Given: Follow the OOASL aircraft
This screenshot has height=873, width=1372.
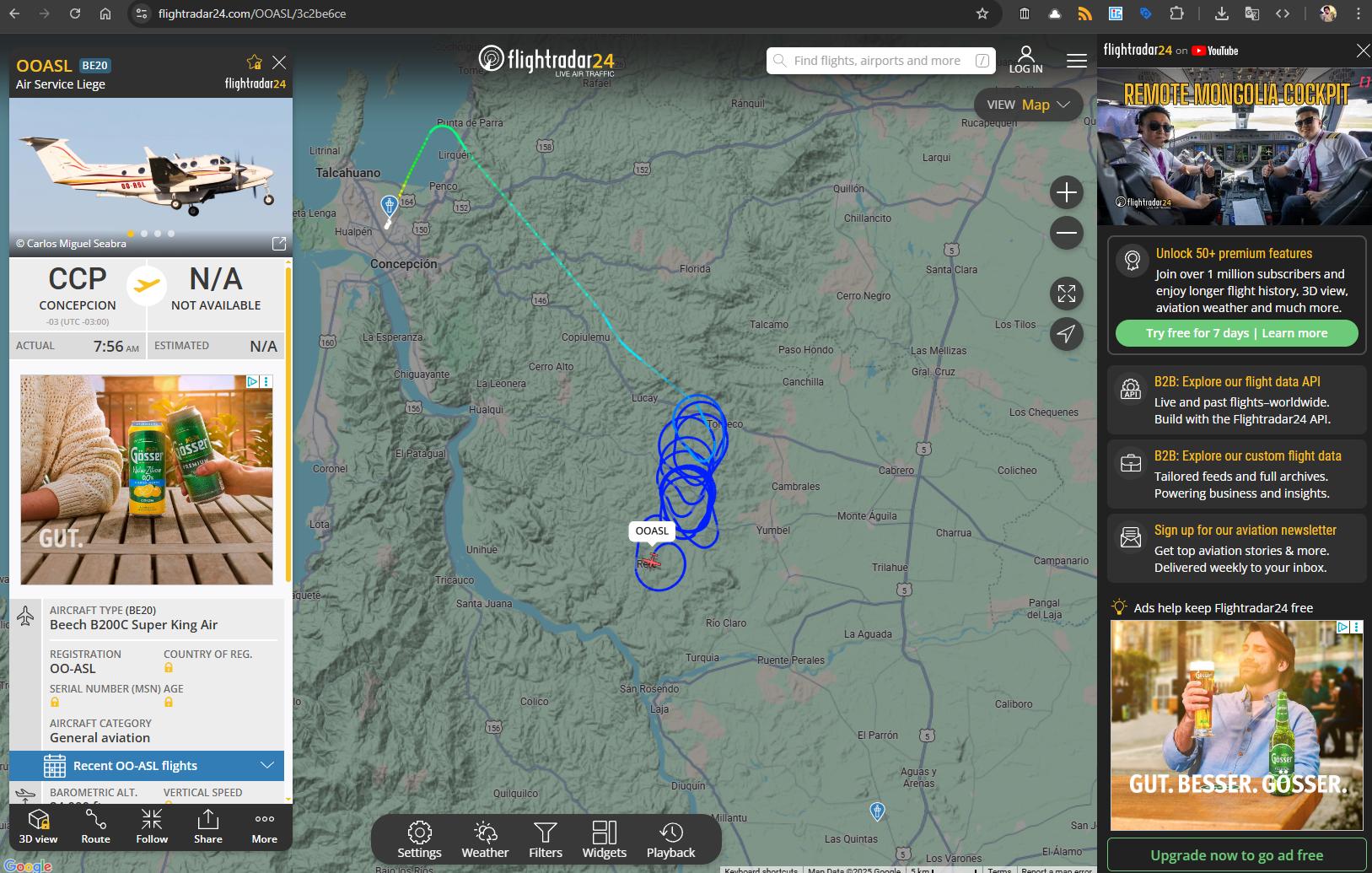Looking at the screenshot, I should click(152, 827).
